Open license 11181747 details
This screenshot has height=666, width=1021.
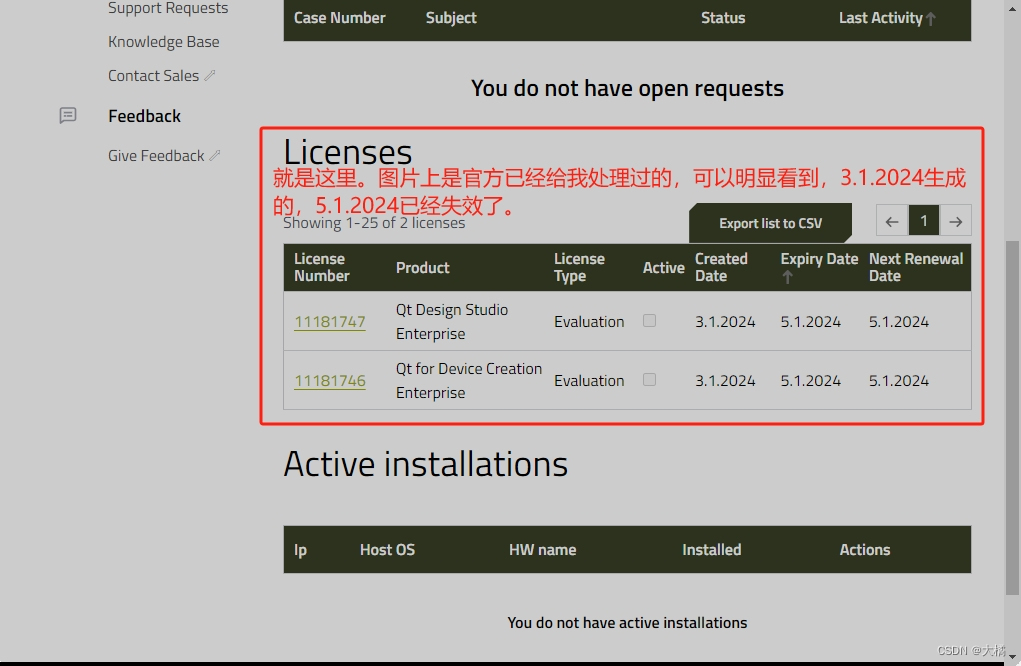point(330,321)
